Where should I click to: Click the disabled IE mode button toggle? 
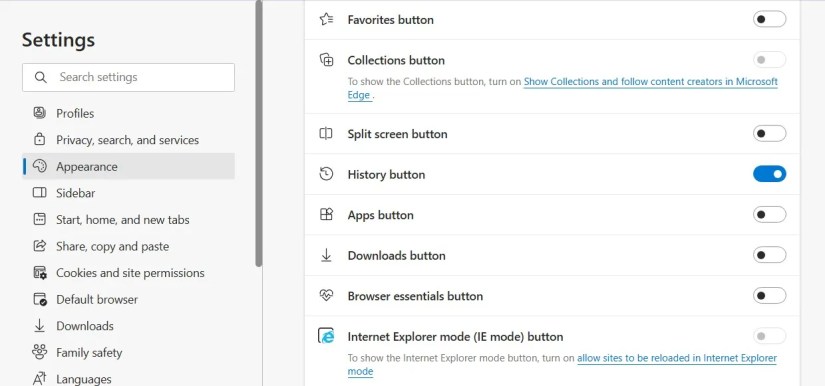tap(769, 336)
